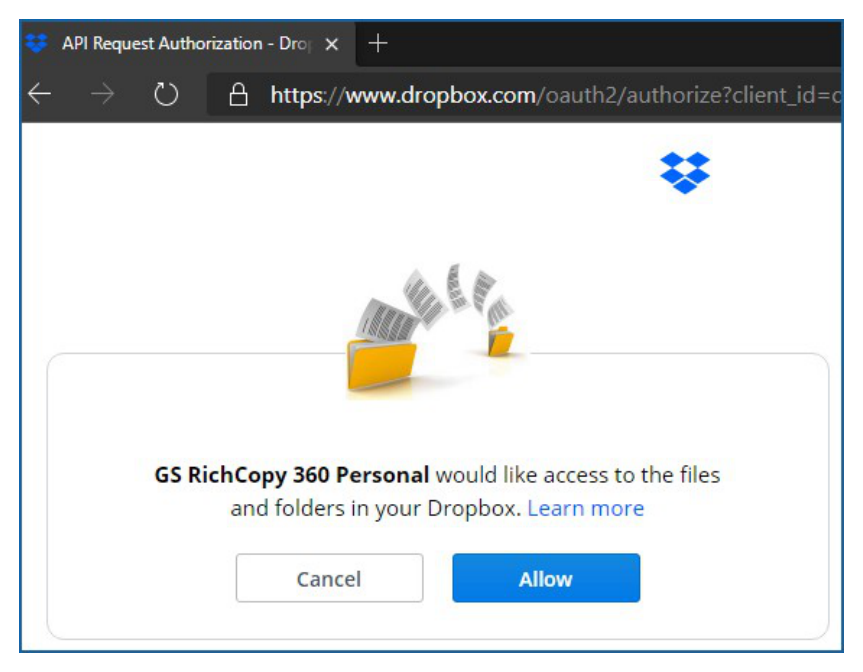The image size is (863, 672).
Task: Reload the page with the refresh icon
Action: point(166,94)
